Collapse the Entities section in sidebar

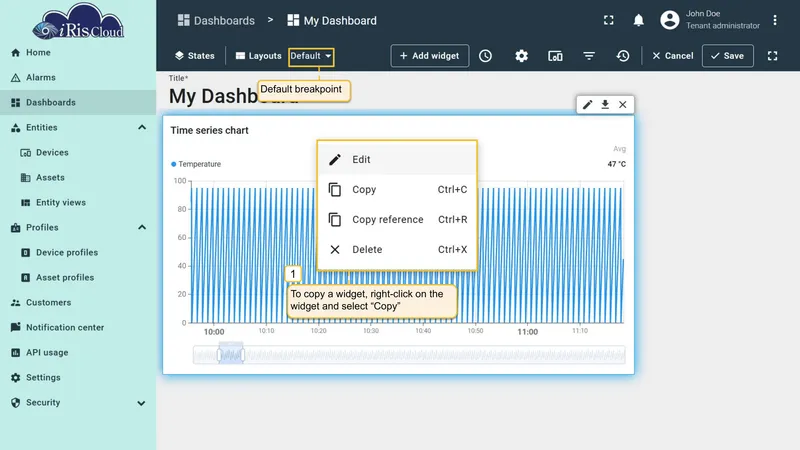(142, 127)
